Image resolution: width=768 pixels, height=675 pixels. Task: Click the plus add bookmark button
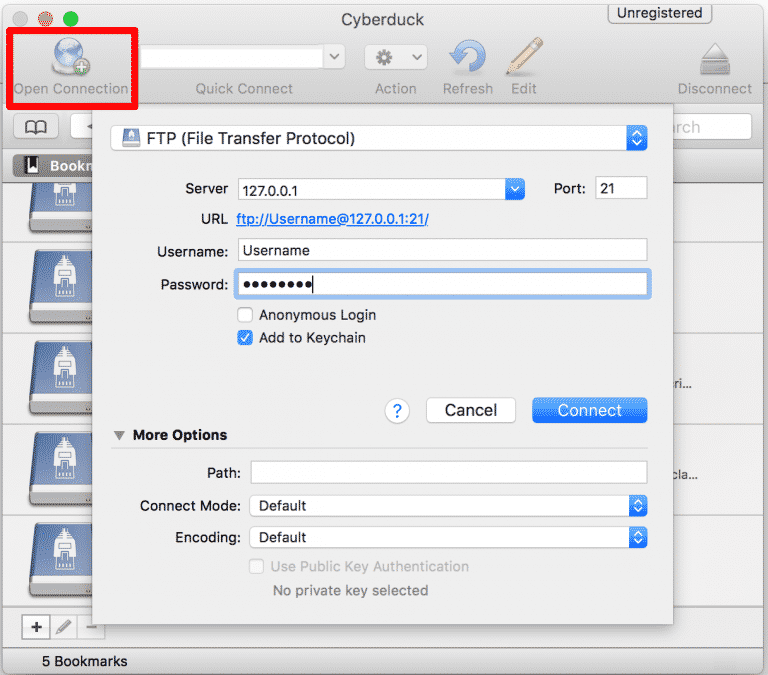coord(36,627)
